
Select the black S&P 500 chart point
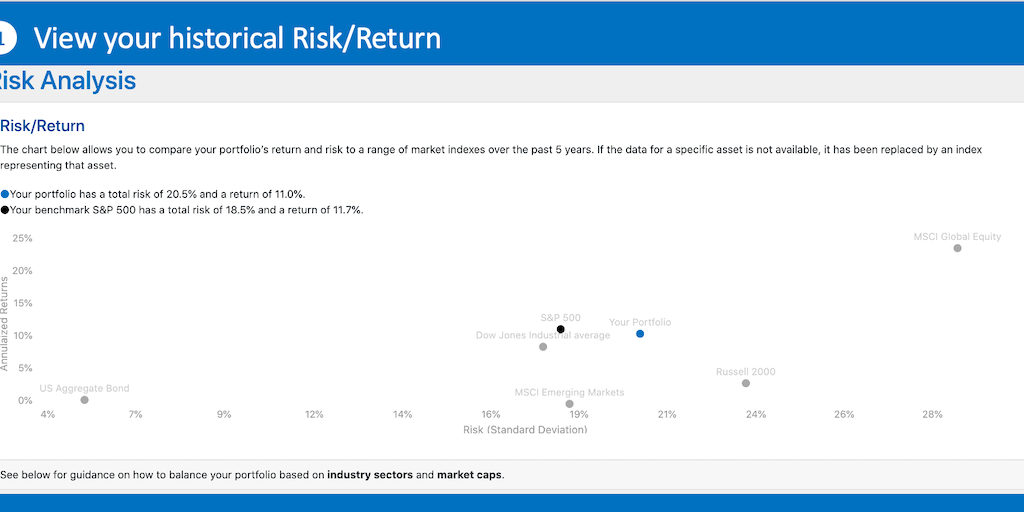click(561, 329)
